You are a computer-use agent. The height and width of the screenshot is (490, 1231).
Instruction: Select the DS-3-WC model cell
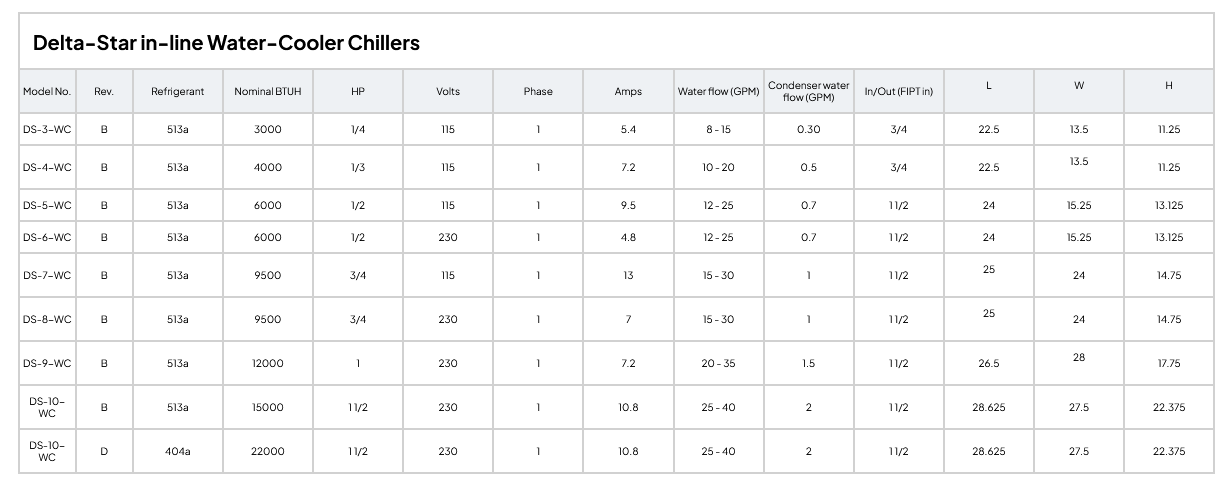(x=47, y=130)
